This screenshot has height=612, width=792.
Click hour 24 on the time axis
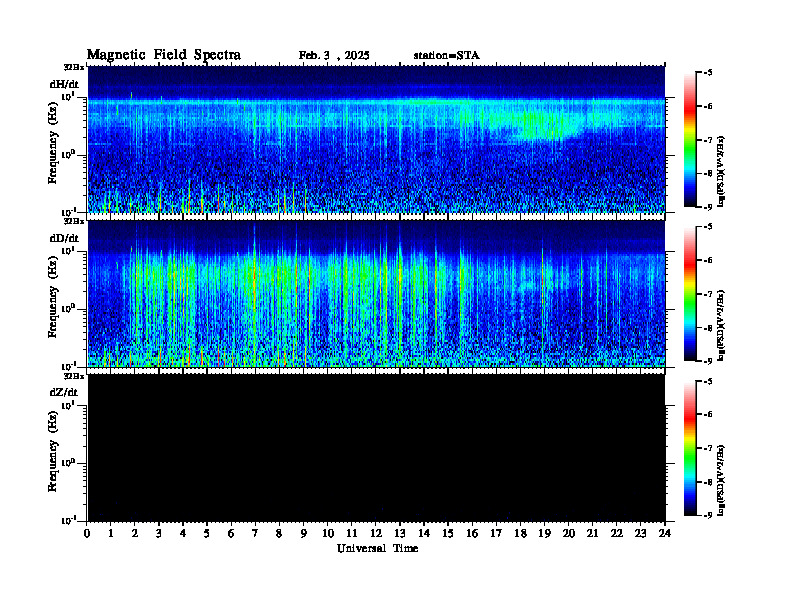coord(665,533)
